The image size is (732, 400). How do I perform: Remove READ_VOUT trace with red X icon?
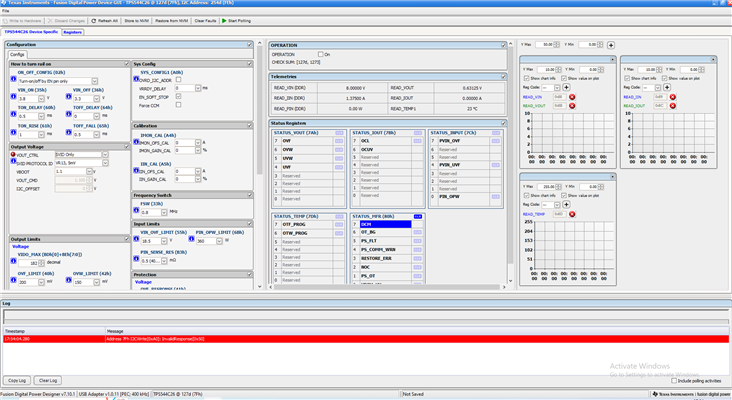click(x=572, y=106)
